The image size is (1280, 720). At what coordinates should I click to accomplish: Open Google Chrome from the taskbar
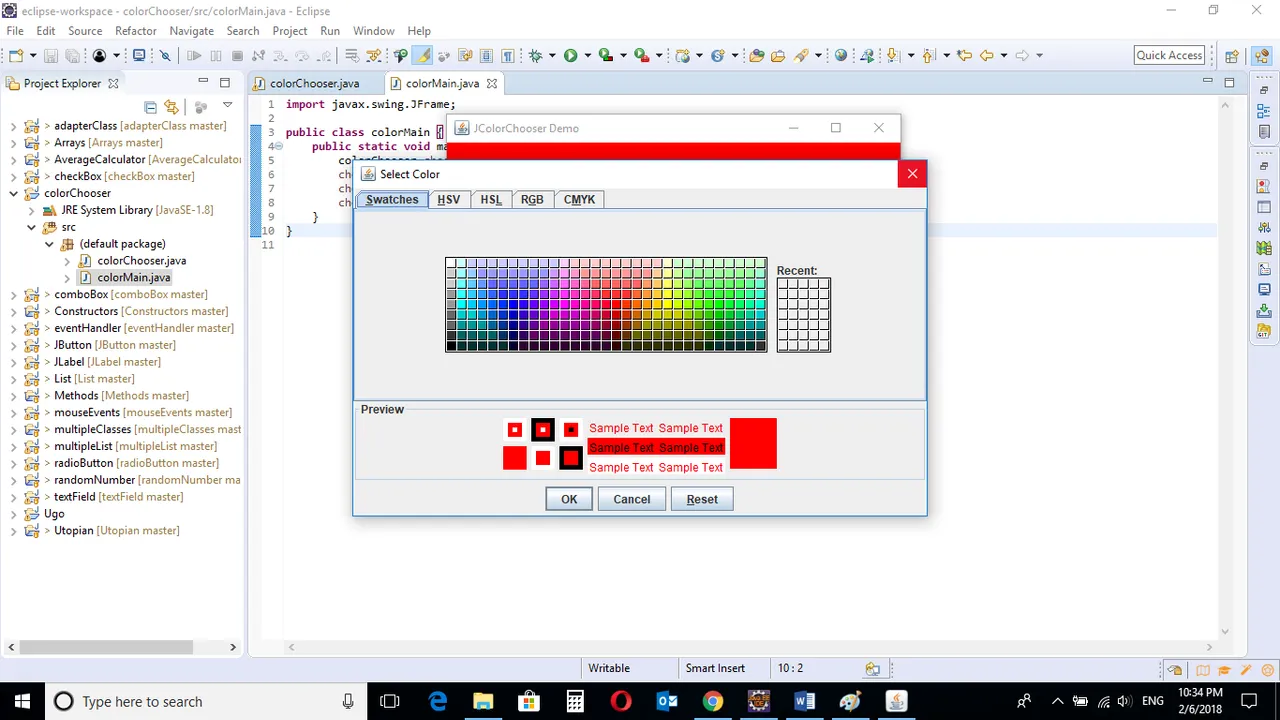click(x=712, y=701)
